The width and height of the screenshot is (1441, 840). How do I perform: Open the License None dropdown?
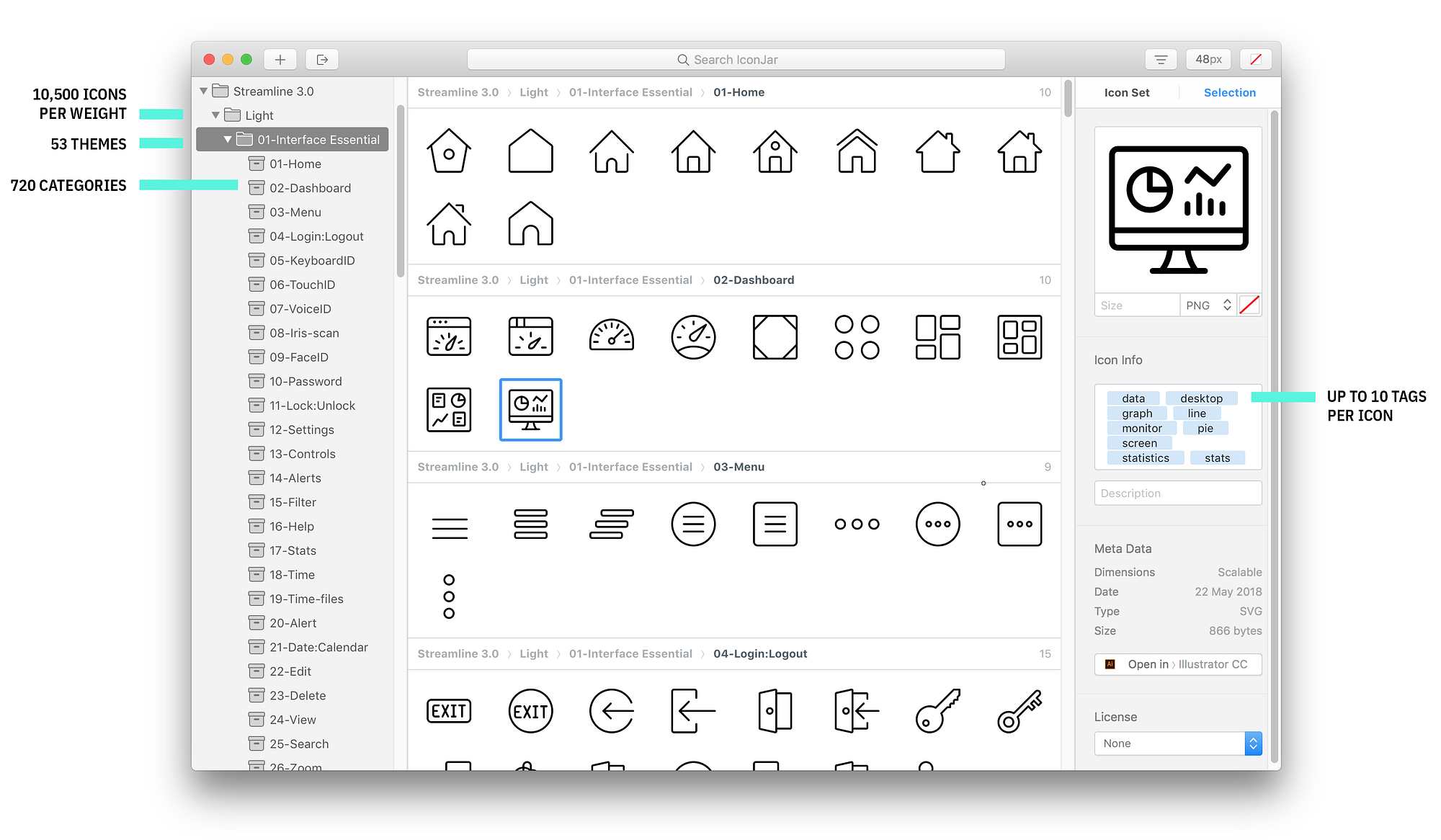coord(1177,743)
